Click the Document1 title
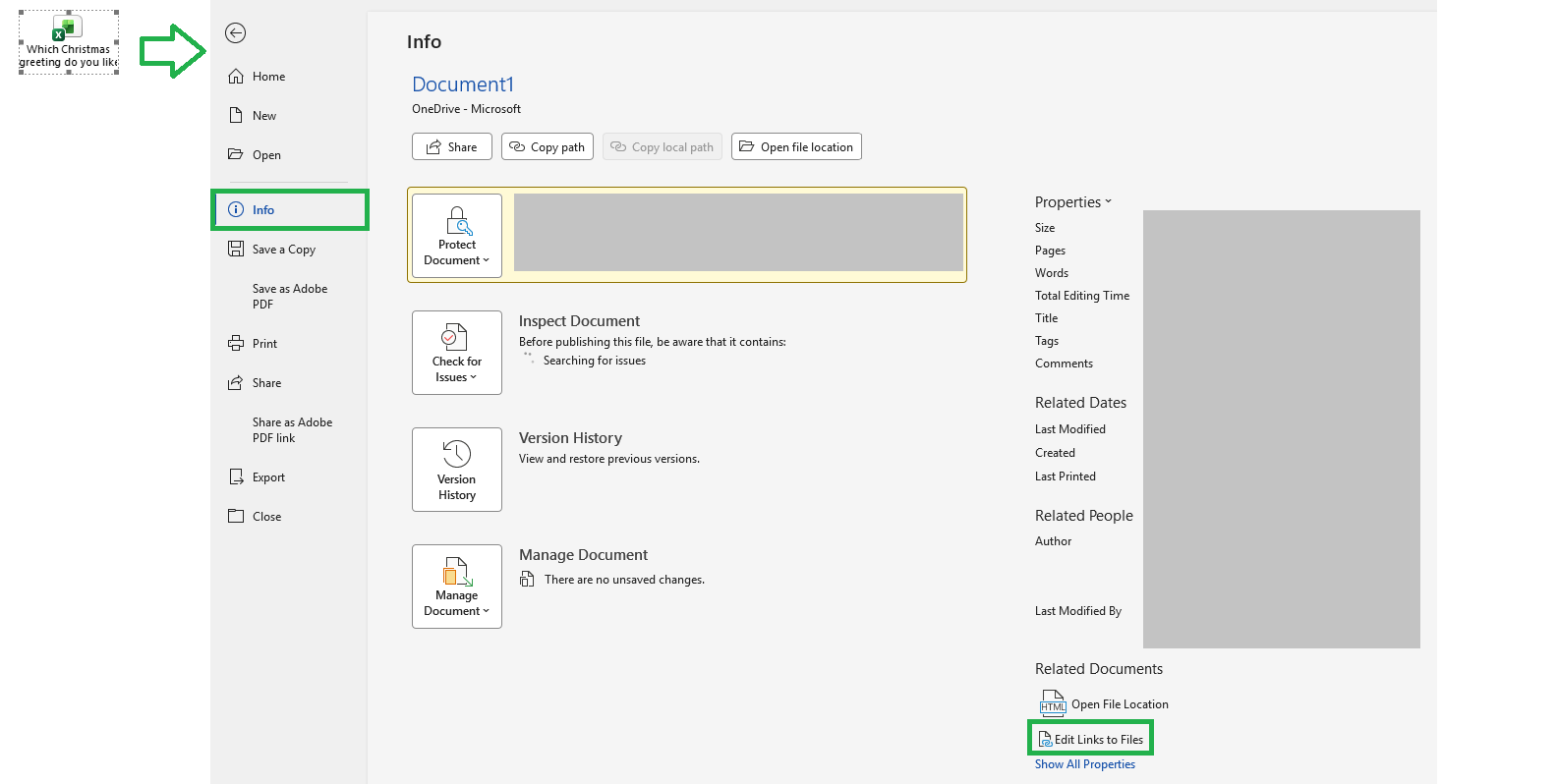The height and width of the screenshot is (784, 1557). click(463, 84)
